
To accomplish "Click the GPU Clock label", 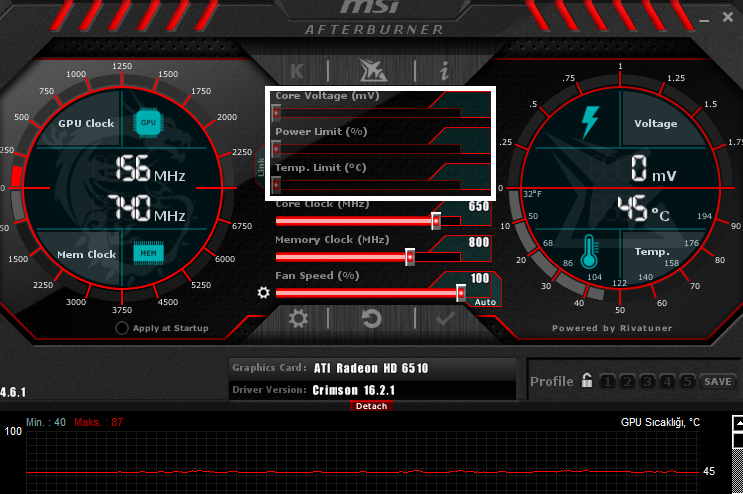I will click(86, 123).
